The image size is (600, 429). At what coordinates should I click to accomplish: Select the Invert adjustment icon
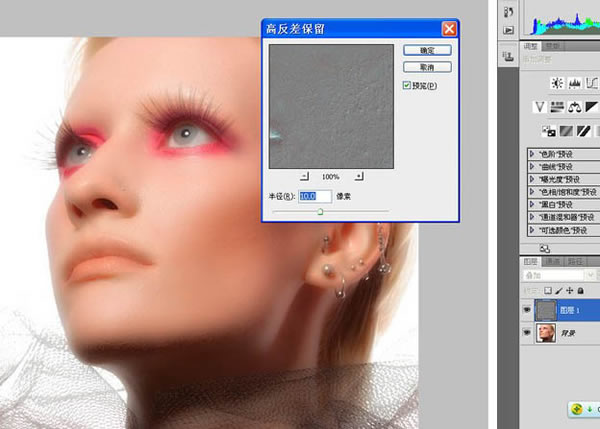point(549,131)
